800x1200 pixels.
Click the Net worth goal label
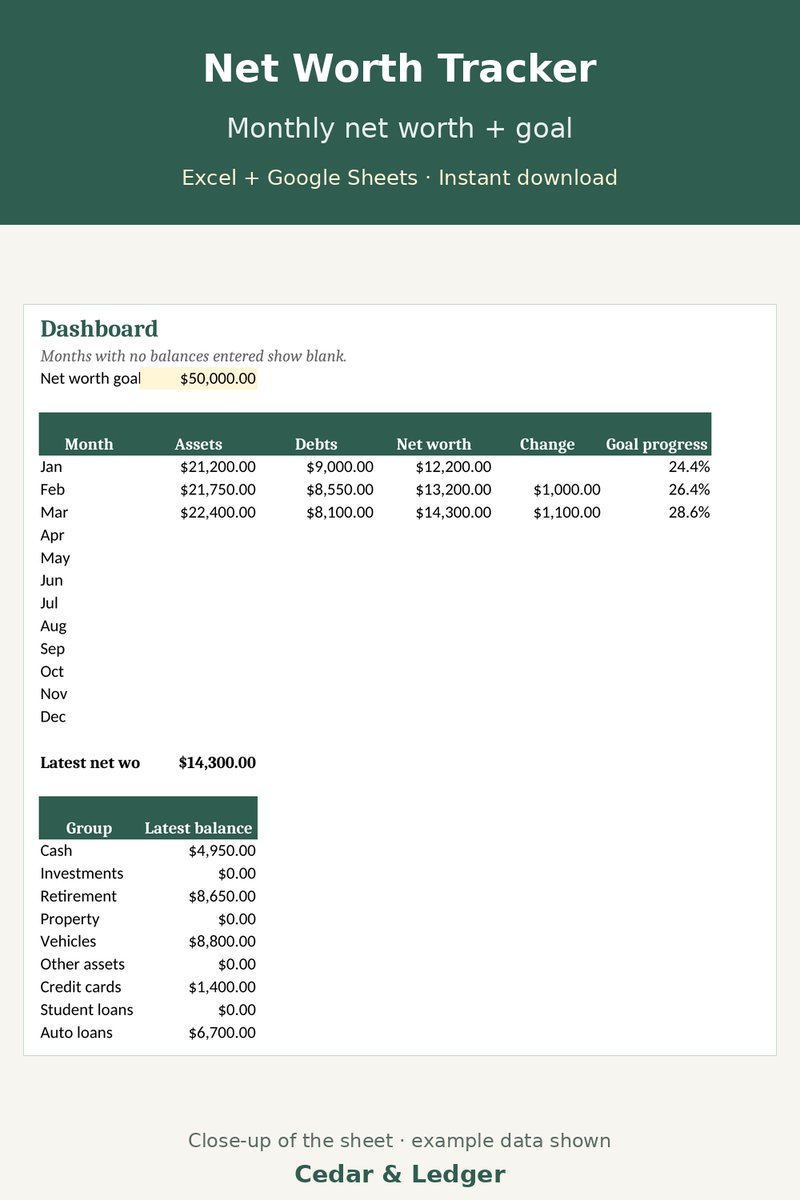pyautogui.click(x=90, y=378)
